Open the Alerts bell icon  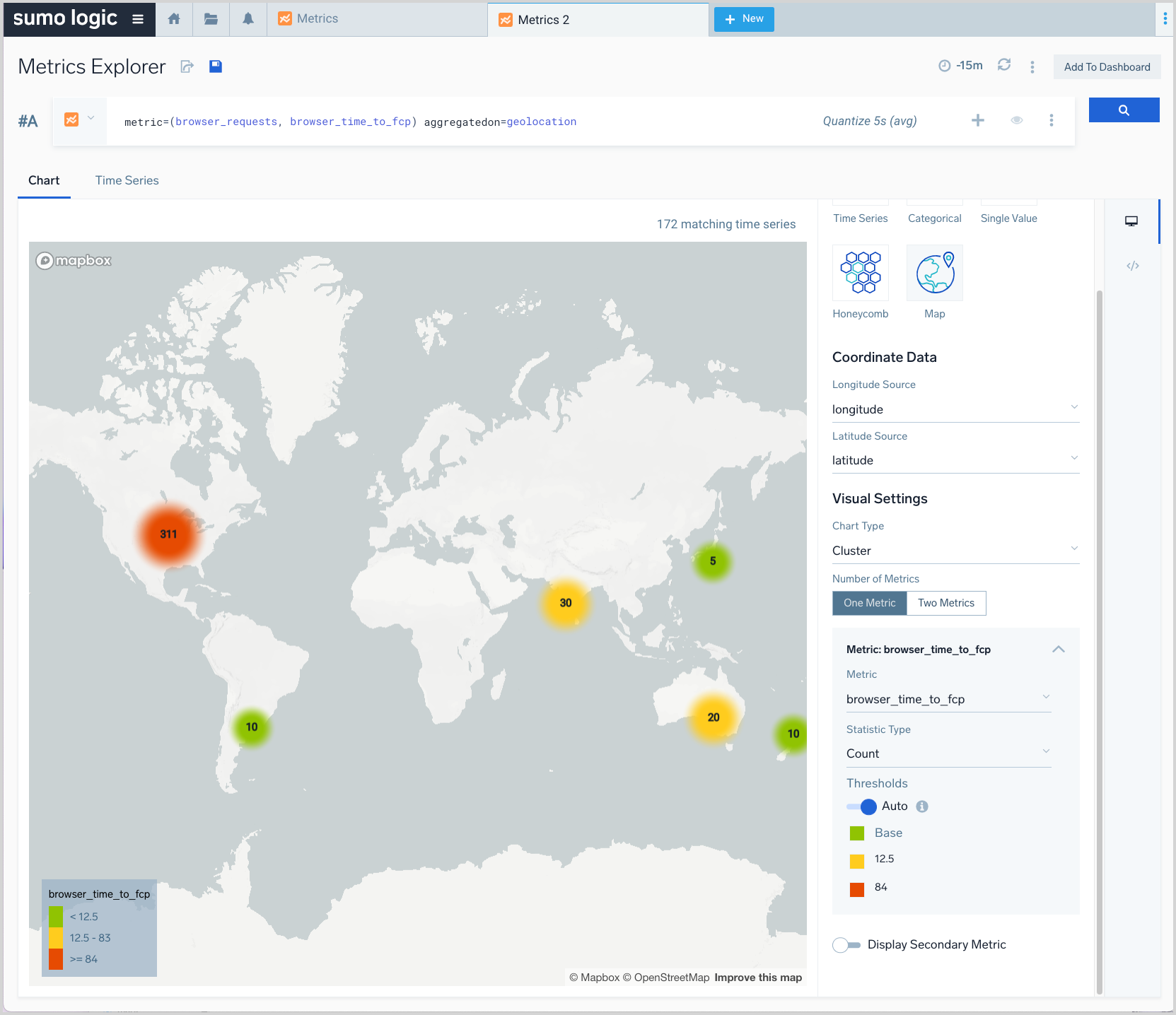click(x=248, y=19)
